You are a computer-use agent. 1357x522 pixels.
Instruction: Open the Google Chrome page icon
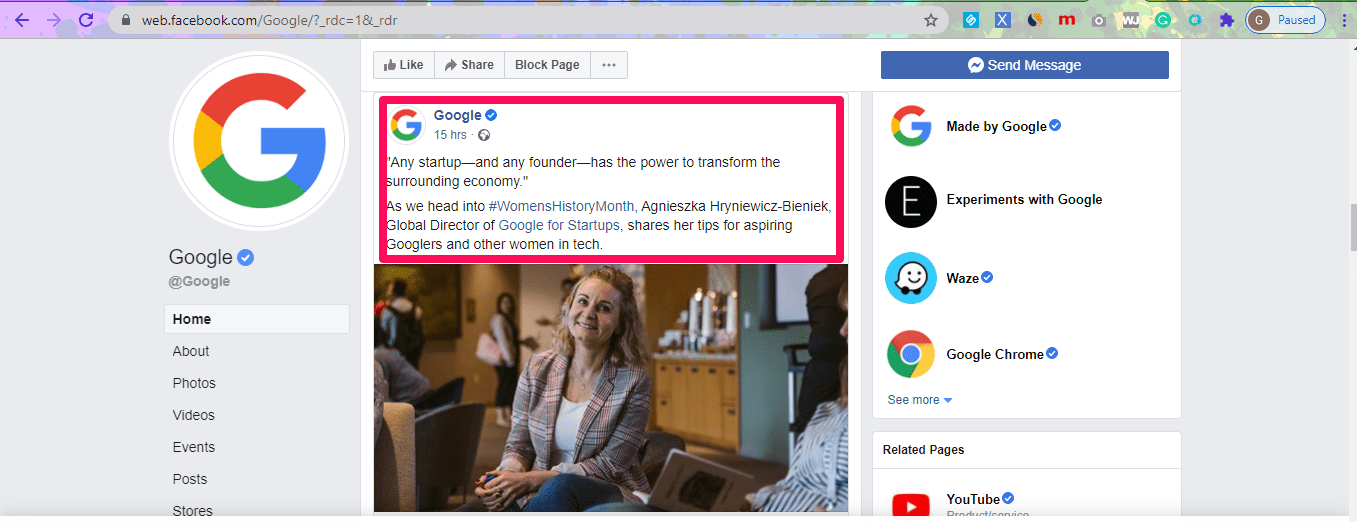point(910,354)
